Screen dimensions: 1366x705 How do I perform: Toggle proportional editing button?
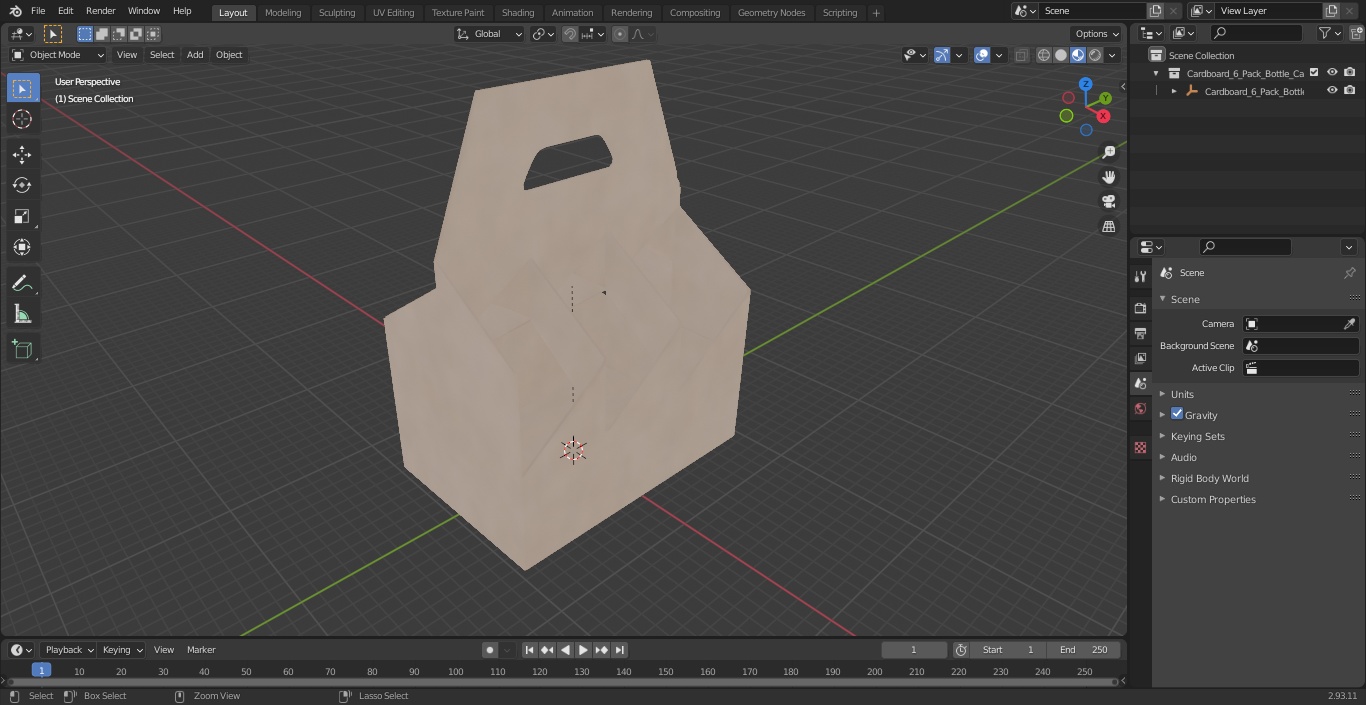620,34
